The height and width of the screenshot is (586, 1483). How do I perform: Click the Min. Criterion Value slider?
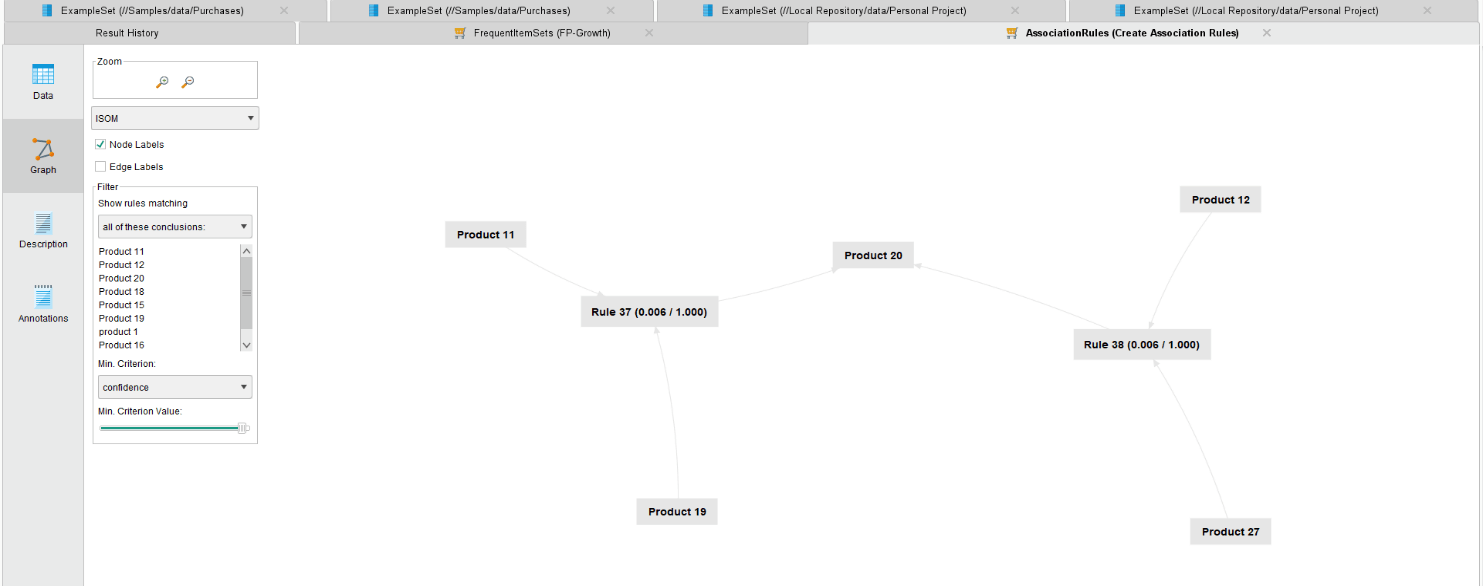tap(170, 428)
